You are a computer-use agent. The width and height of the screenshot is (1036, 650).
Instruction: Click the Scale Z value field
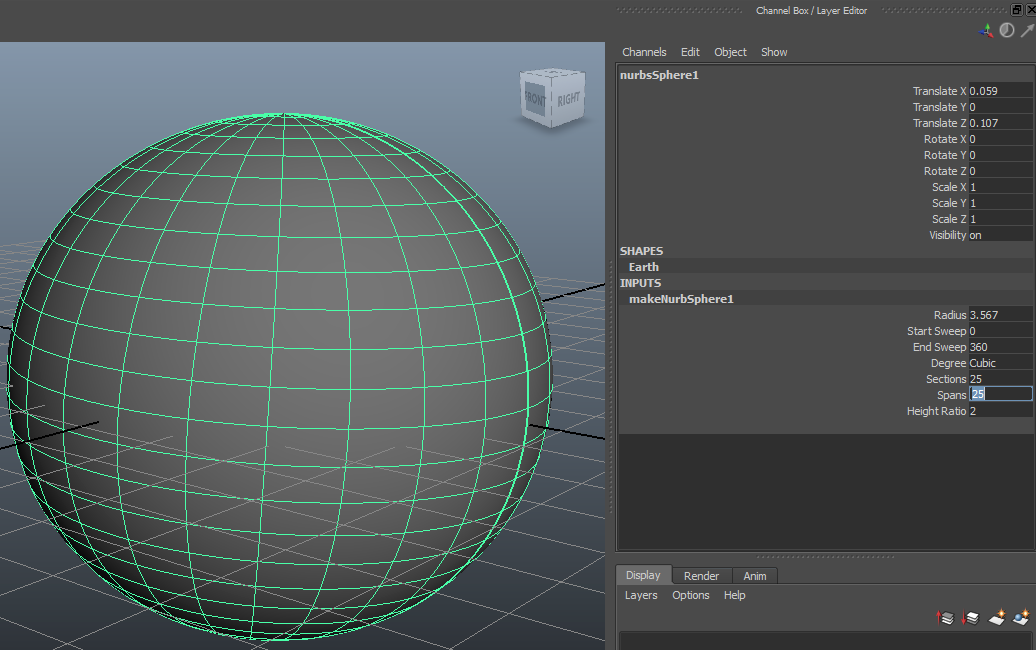(x=1000, y=219)
